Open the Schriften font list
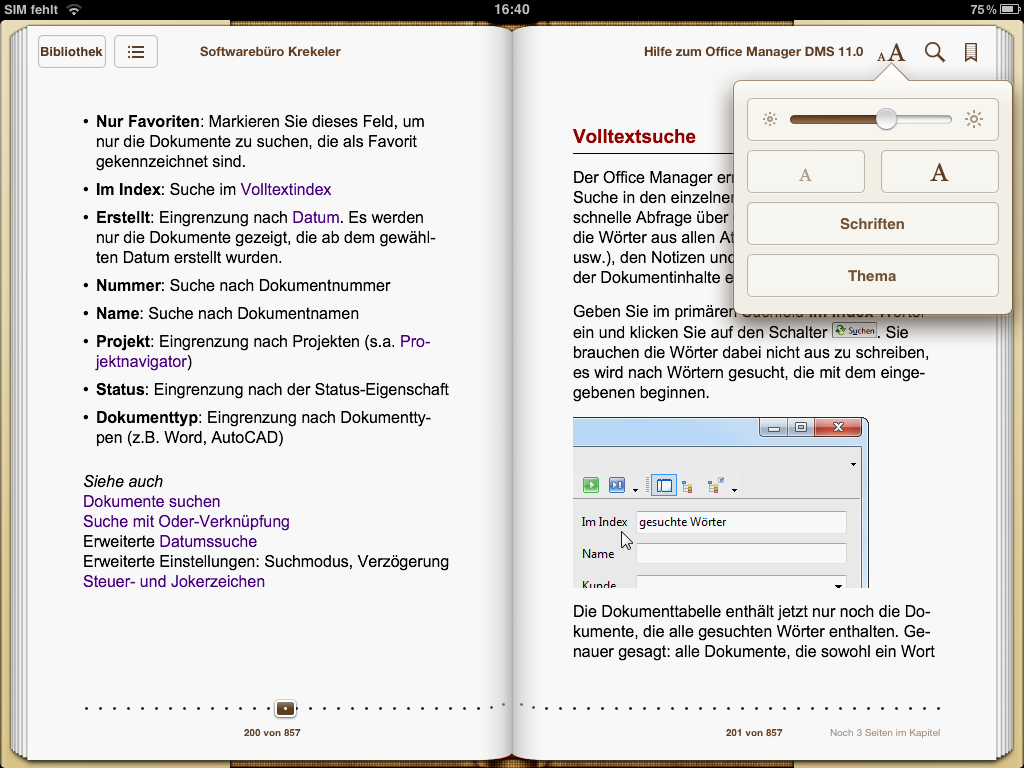1024x768 pixels. (x=872, y=223)
